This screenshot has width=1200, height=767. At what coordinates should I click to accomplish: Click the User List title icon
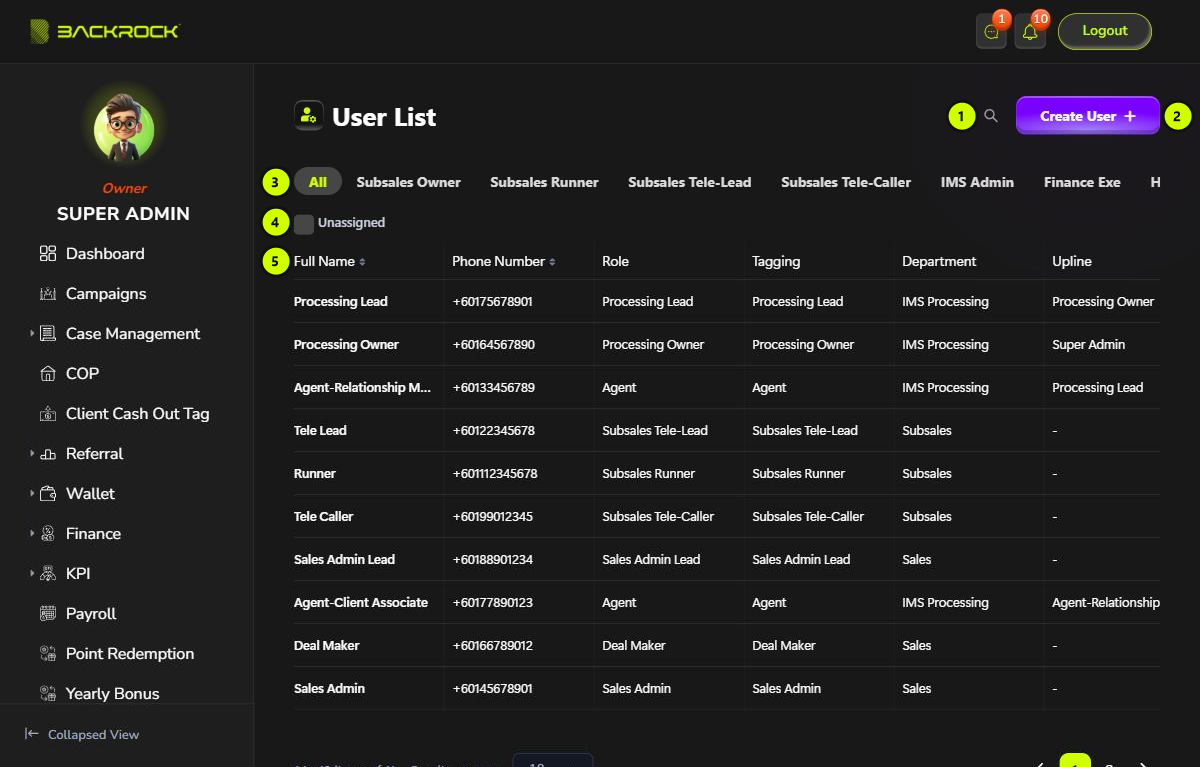coord(309,116)
